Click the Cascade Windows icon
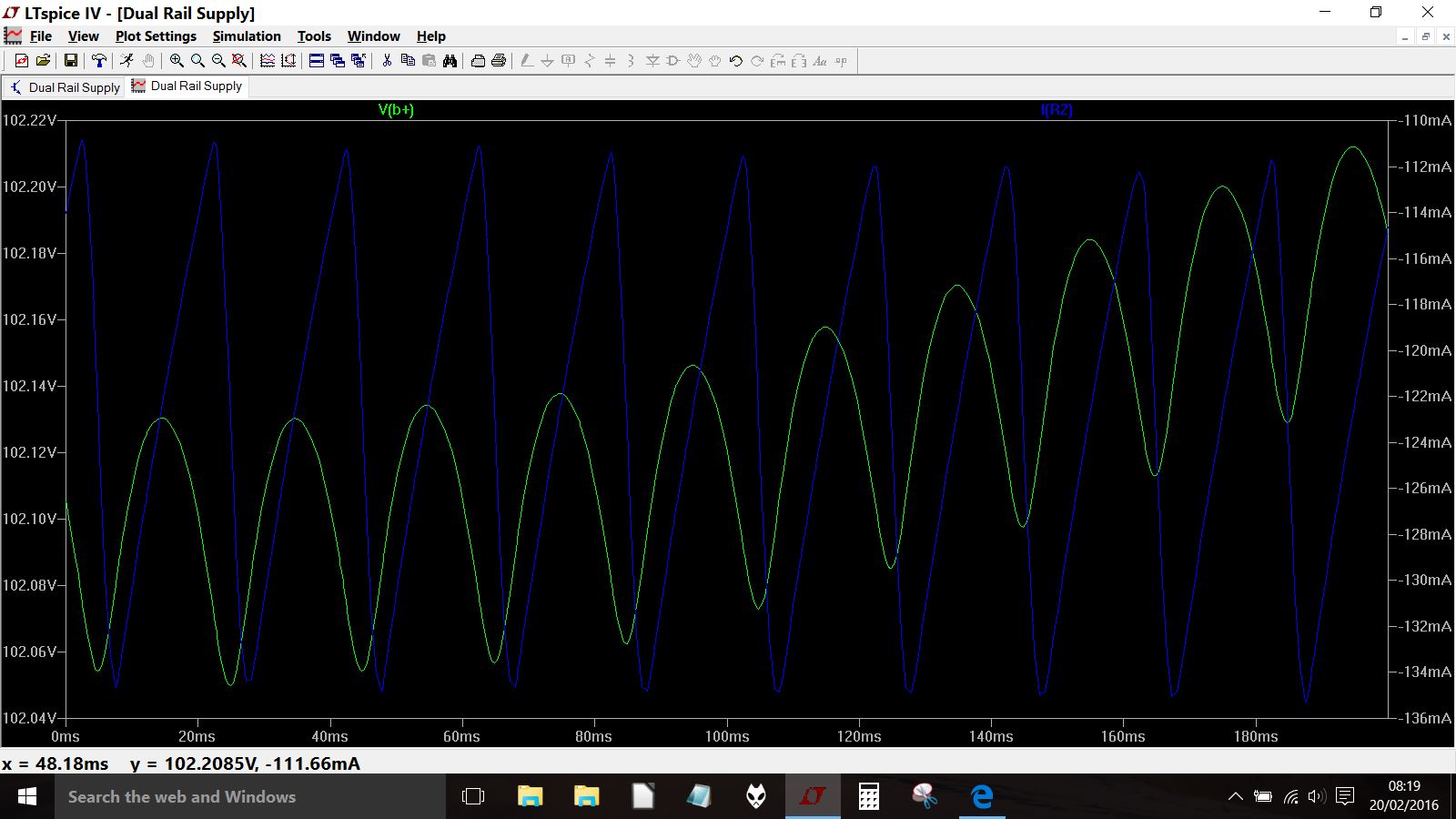 click(338, 61)
